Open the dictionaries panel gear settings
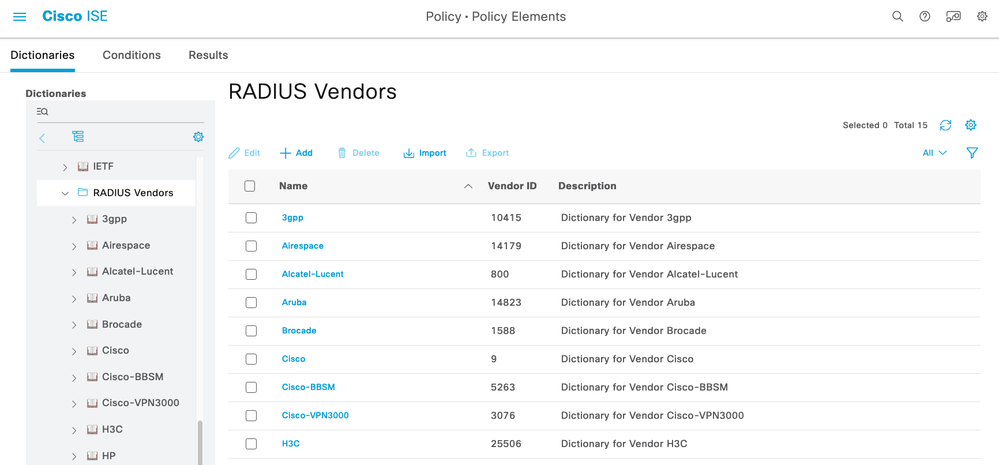 point(198,136)
